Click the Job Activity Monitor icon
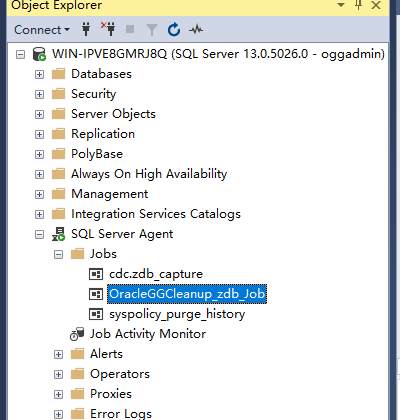400x420 pixels. tap(77, 334)
